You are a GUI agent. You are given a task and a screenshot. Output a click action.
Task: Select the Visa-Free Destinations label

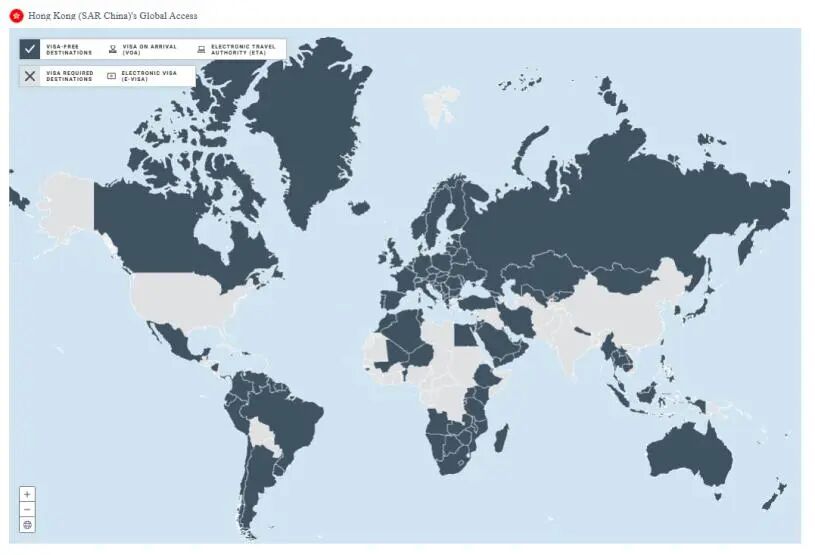click(x=69, y=49)
